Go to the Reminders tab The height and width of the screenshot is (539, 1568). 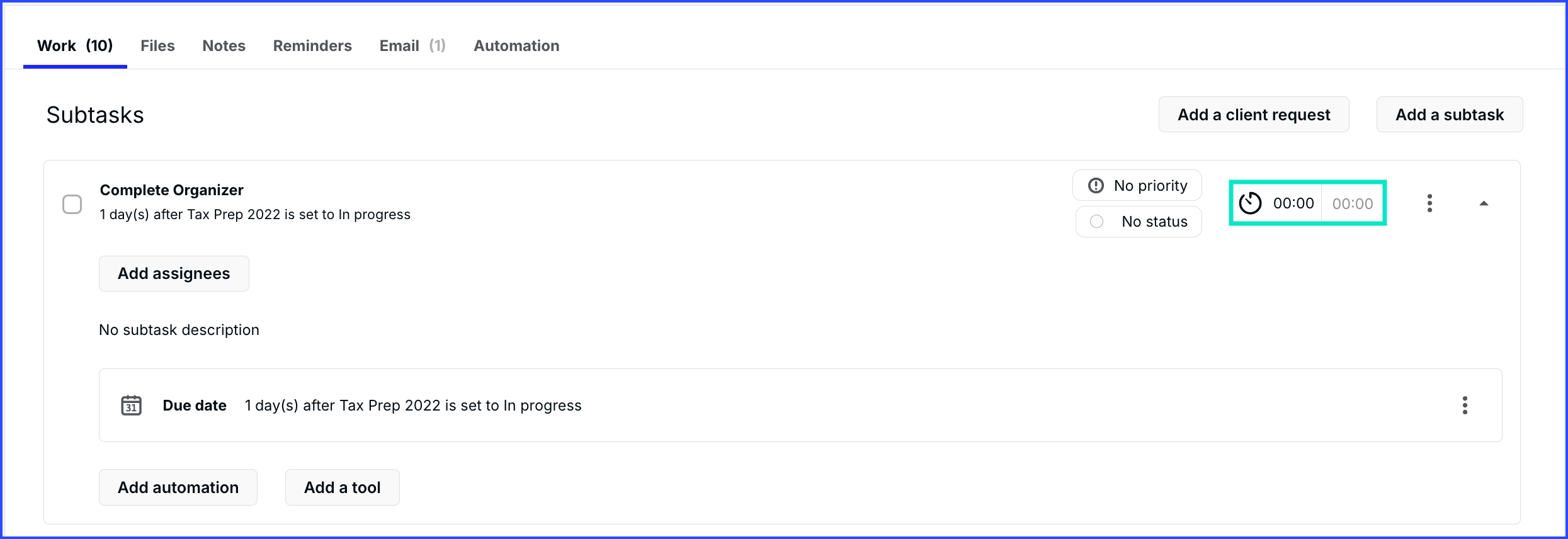[312, 45]
